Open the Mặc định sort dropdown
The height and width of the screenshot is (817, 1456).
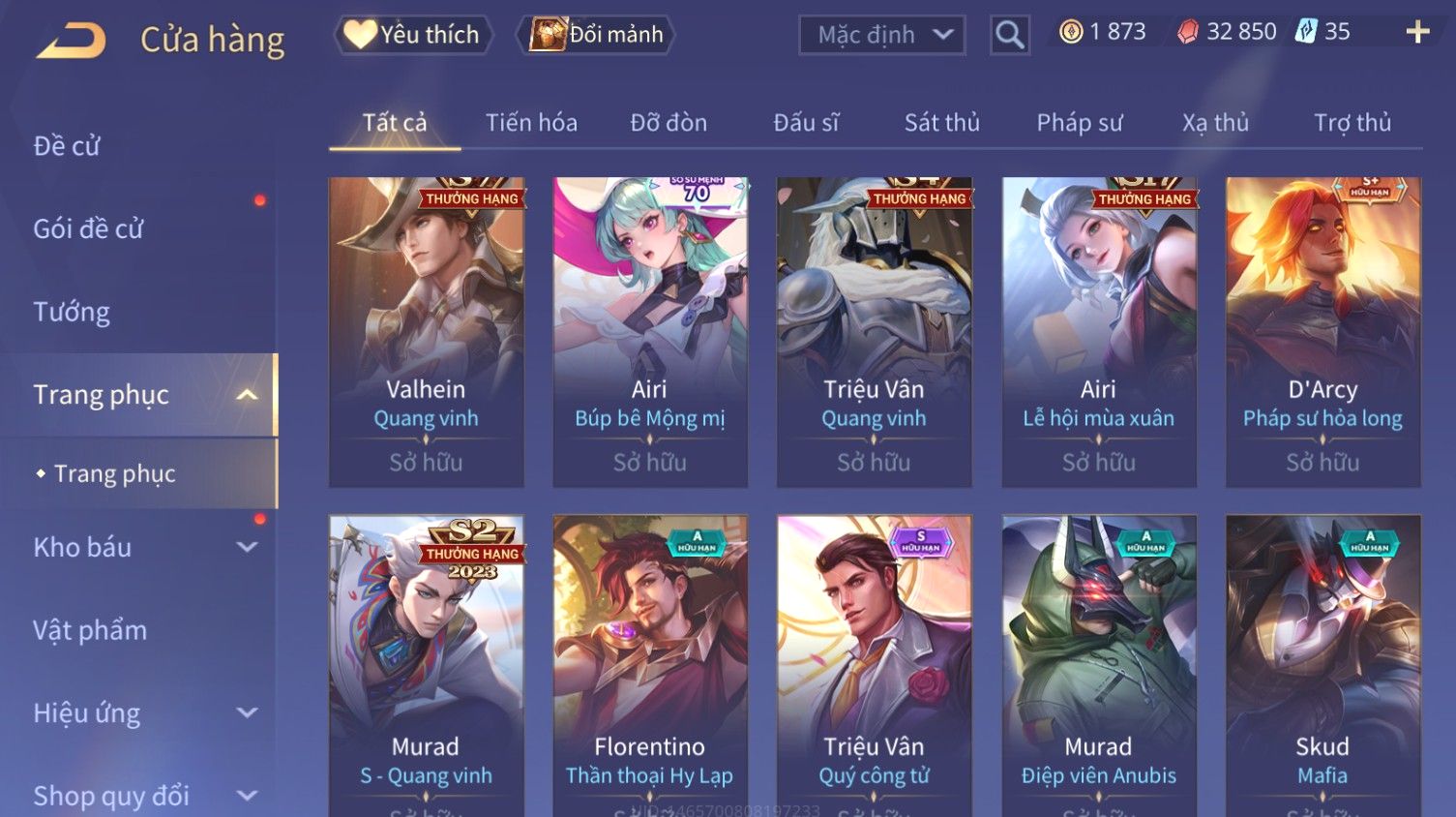(x=882, y=36)
